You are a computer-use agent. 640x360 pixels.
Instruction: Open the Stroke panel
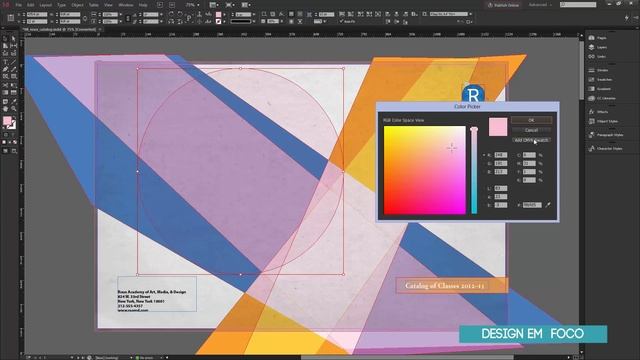coord(598,70)
